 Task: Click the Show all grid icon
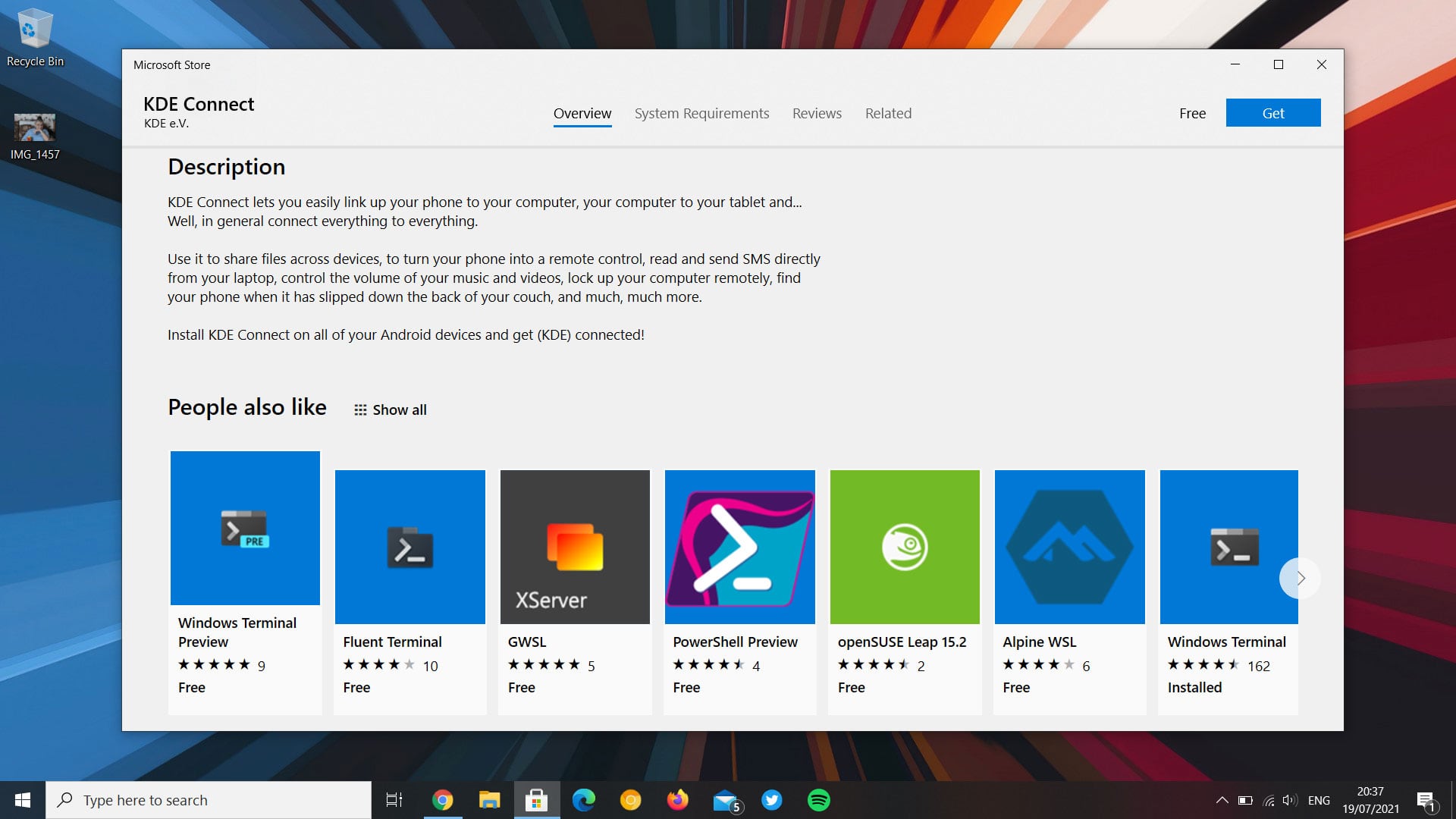pos(360,409)
